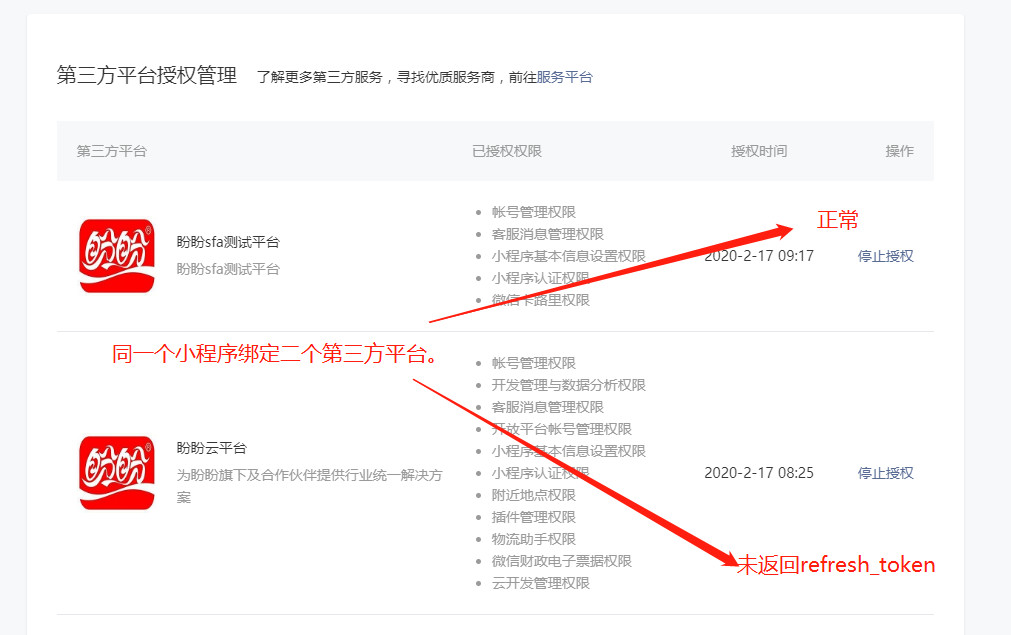Select the 为盼盼旗下及合作伙伴 description text
Screen dimensions: 1011x635
(309, 486)
